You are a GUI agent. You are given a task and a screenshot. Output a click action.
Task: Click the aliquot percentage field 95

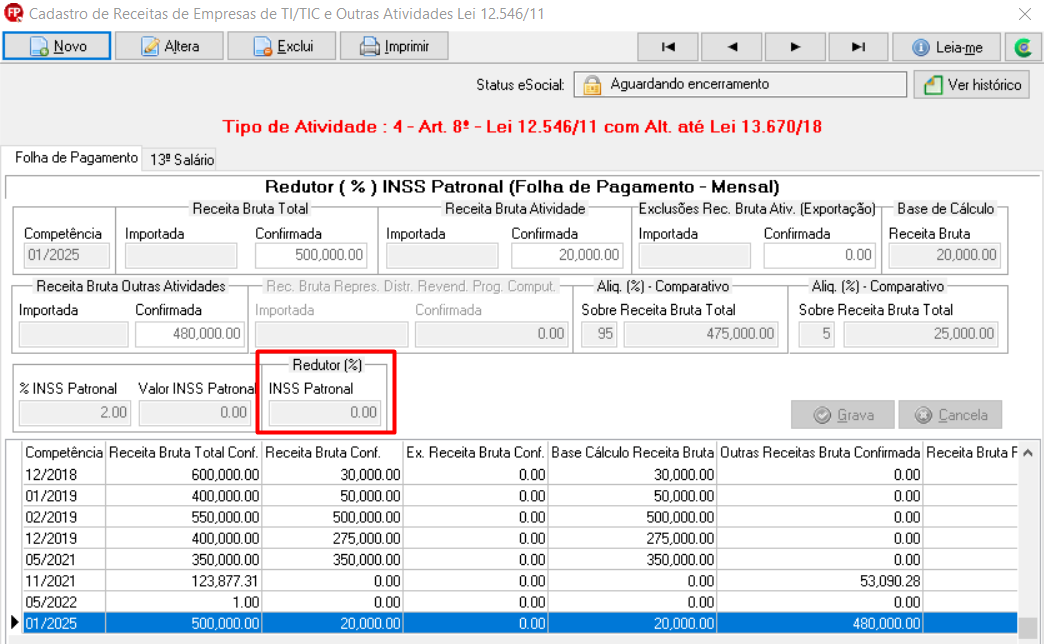599,334
